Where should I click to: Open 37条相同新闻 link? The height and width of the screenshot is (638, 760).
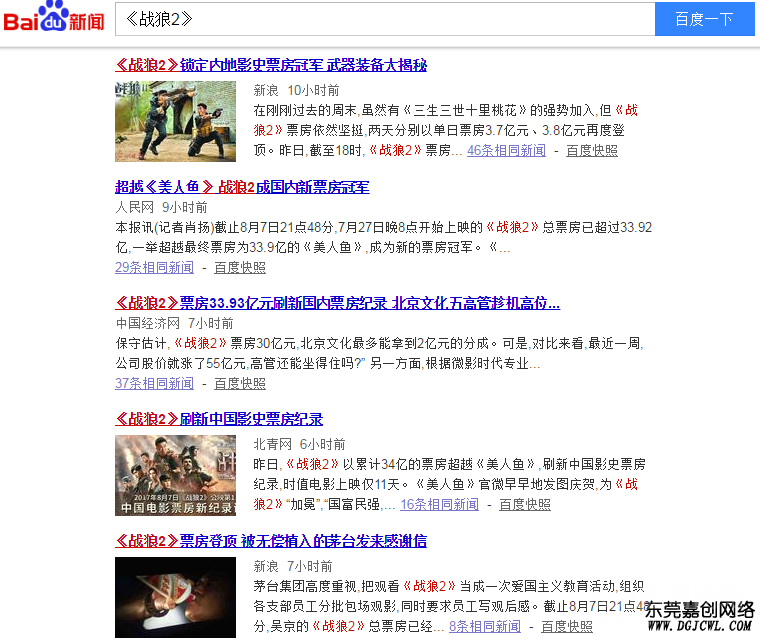point(155,383)
